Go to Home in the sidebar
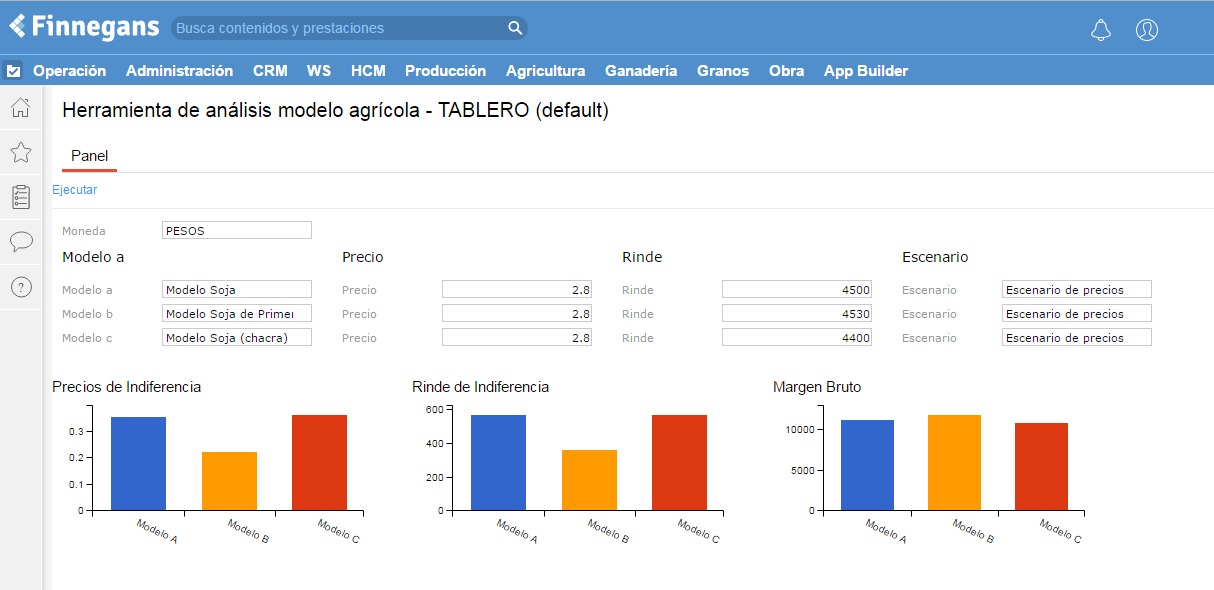 pos(21,108)
